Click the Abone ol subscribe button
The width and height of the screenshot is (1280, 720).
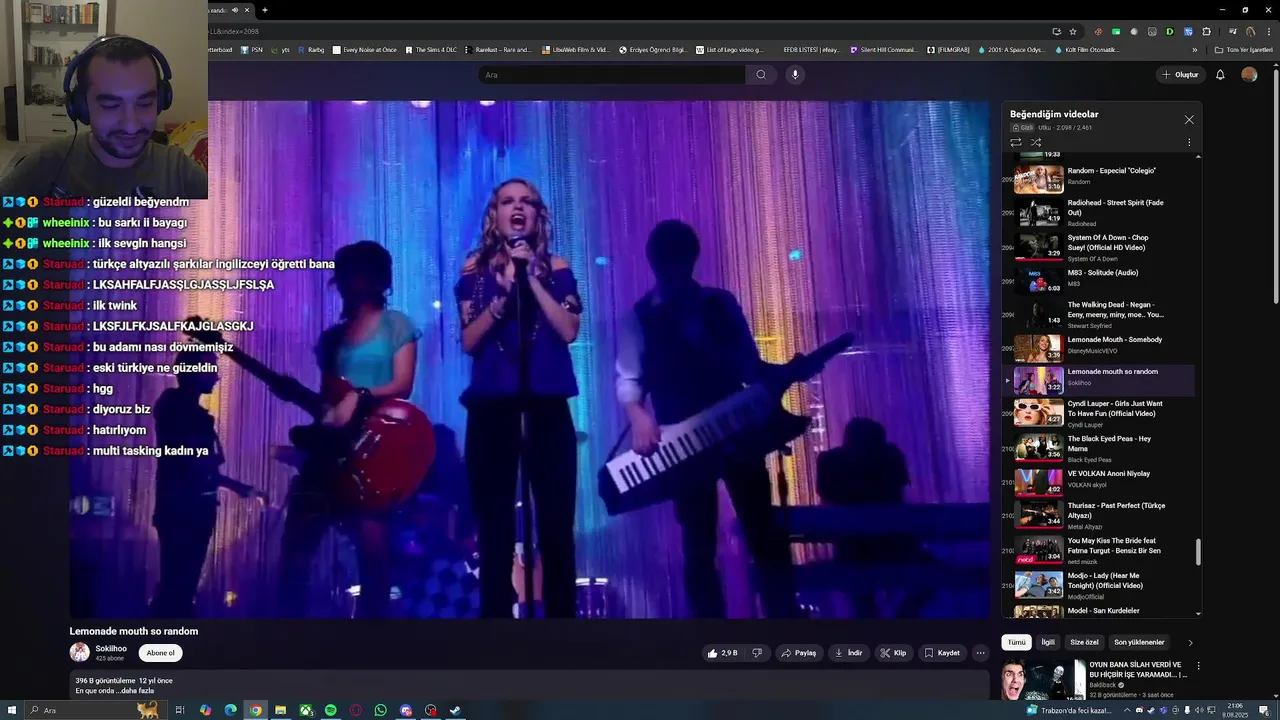pos(160,653)
